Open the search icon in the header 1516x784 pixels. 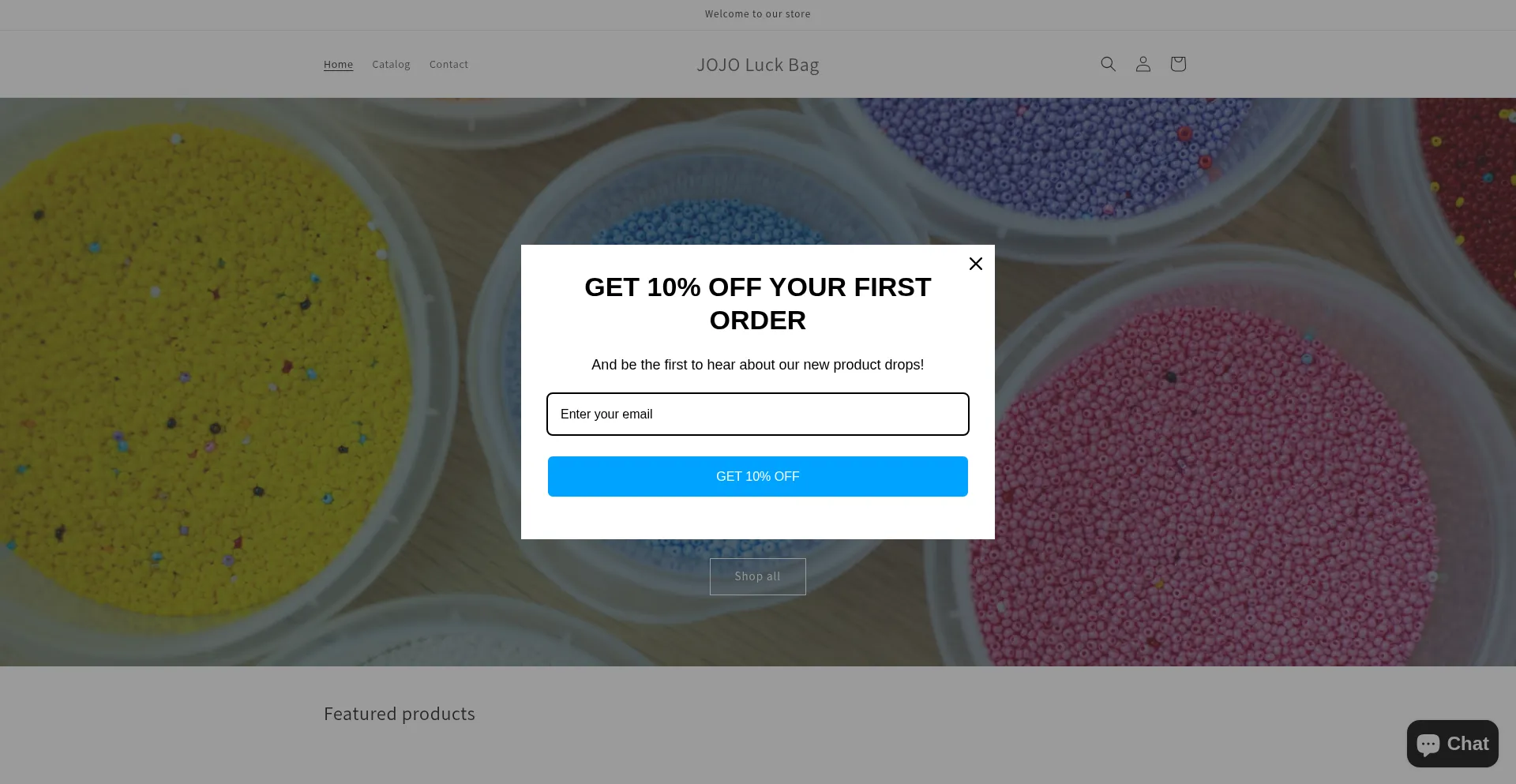pyautogui.click(x=1108, y=64)
